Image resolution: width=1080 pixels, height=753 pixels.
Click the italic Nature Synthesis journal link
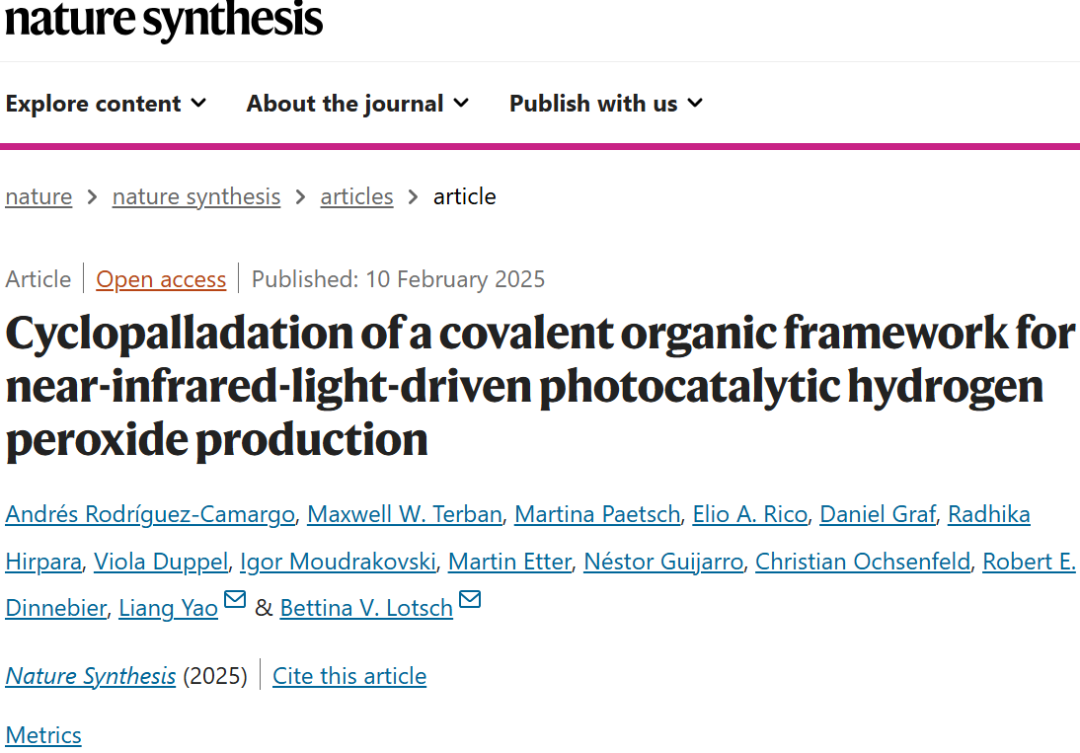pos(90,677)
